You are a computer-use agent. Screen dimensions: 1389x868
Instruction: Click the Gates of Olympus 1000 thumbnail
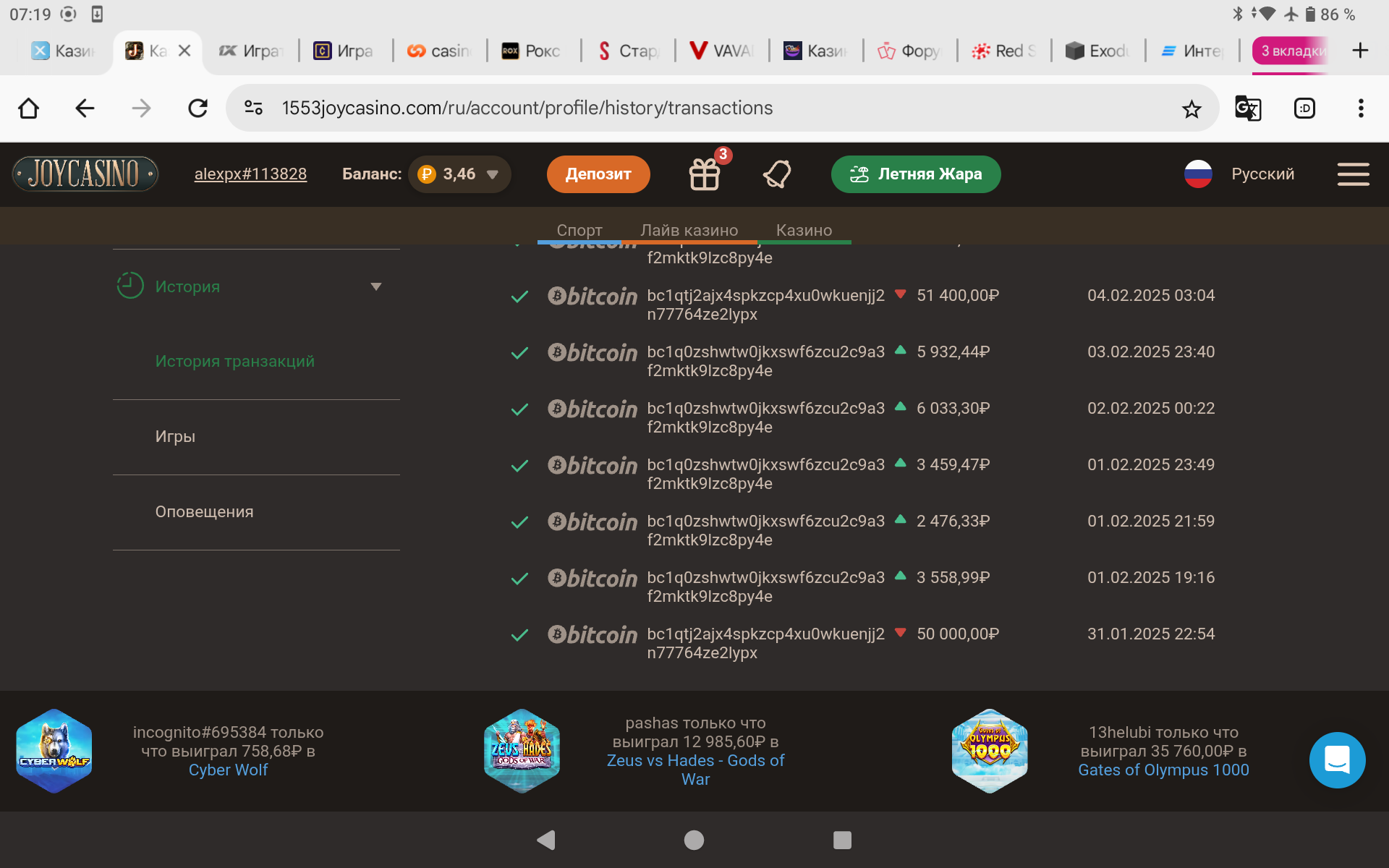tap(989, 751)
